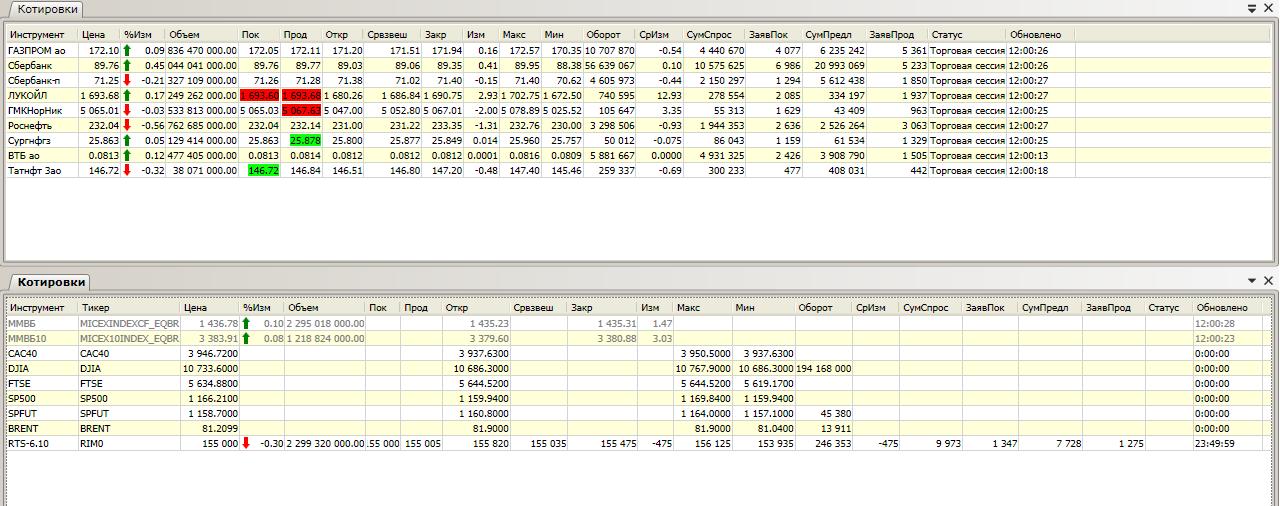Click the green up arrow in the ВТБ ао row
1280x506 pixels.
127,155
